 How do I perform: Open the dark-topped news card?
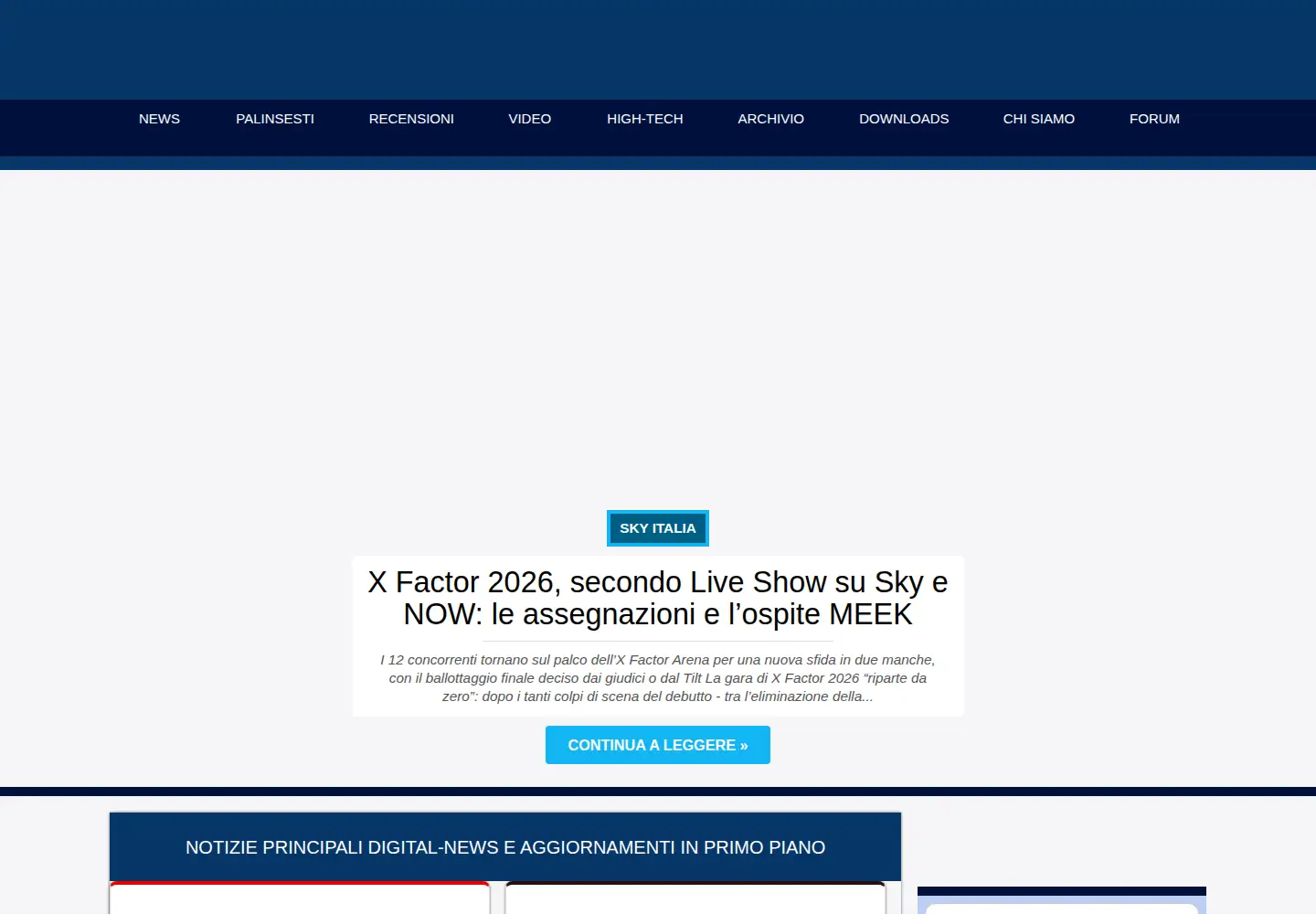point(695,898)
